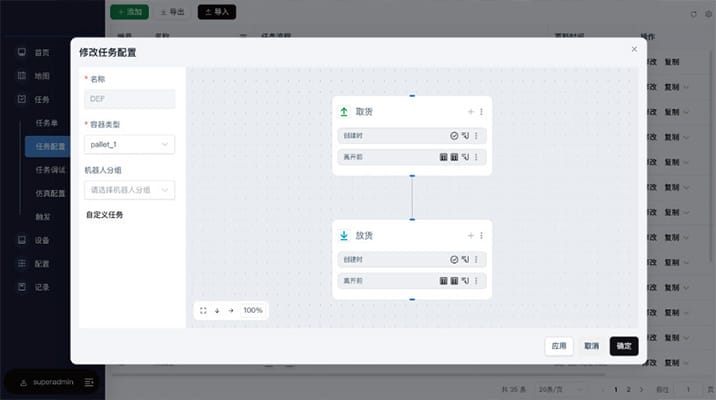Click the 名称 input field containing DEF
This screenshot has height=400, width=716.
130,99
